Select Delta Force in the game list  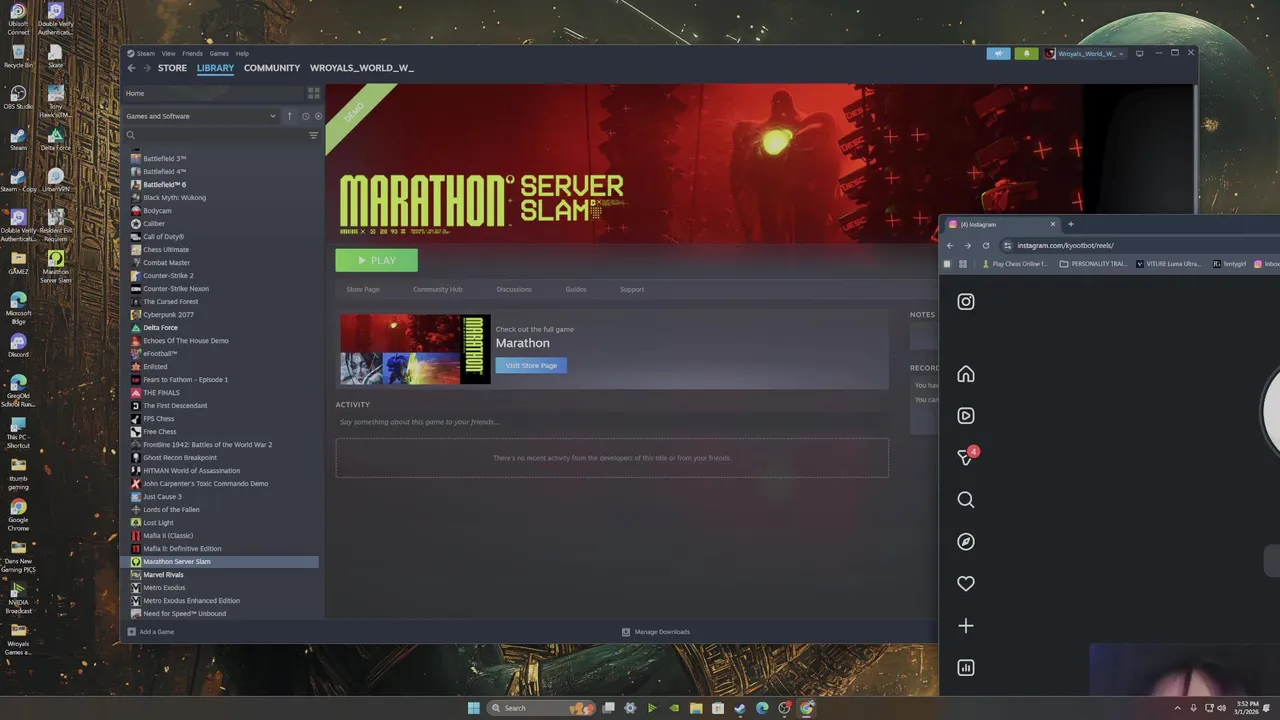click(x=160, y=327)
